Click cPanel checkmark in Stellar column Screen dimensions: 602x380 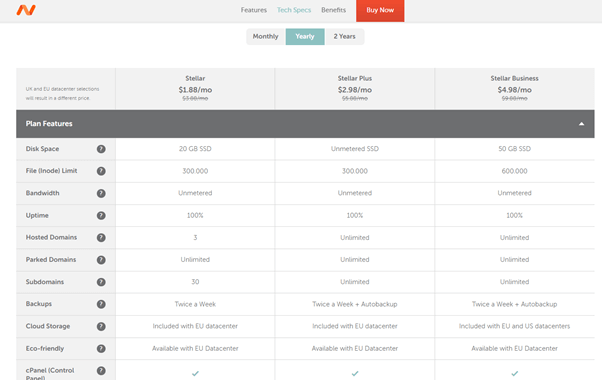(195, 373)
